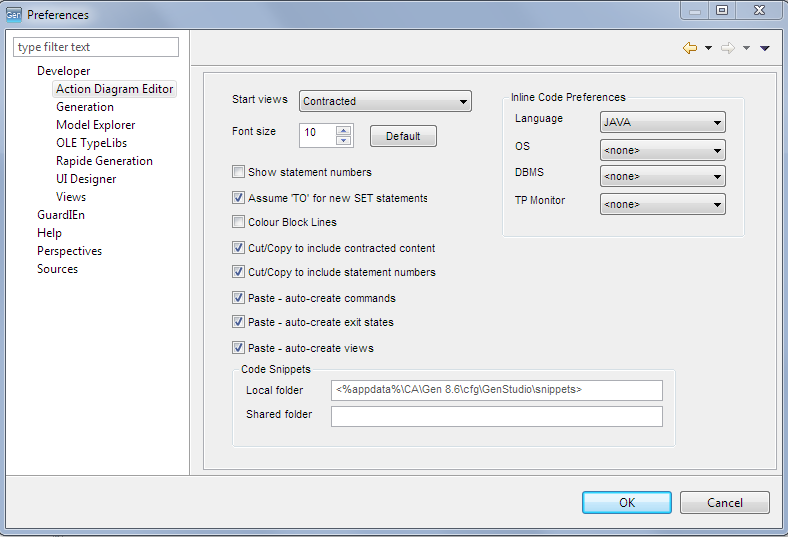This screenshot has height=537, width=788.
Task: Click the Shared folder input field
Action: click(497, 416)
